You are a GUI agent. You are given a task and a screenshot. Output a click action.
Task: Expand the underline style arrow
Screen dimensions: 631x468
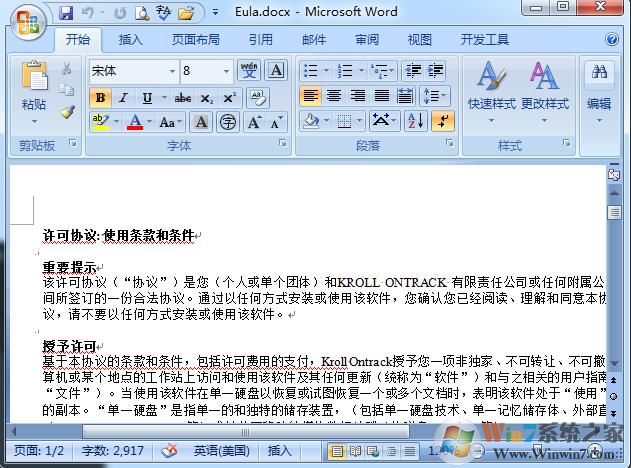(164, 98)
